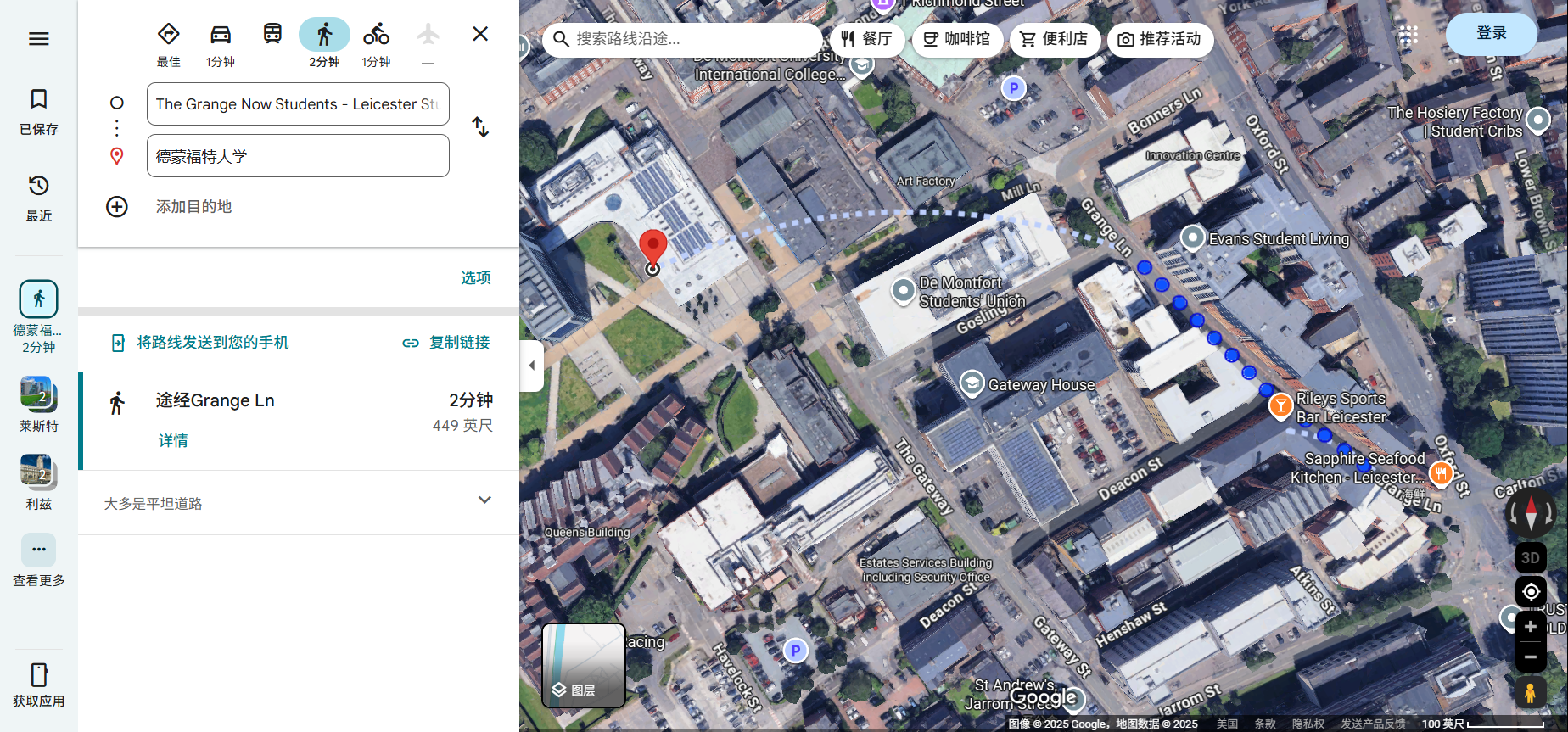1568x732 pixels.
Task: Open the Google apps grid
Action: tap(1408, 35)
